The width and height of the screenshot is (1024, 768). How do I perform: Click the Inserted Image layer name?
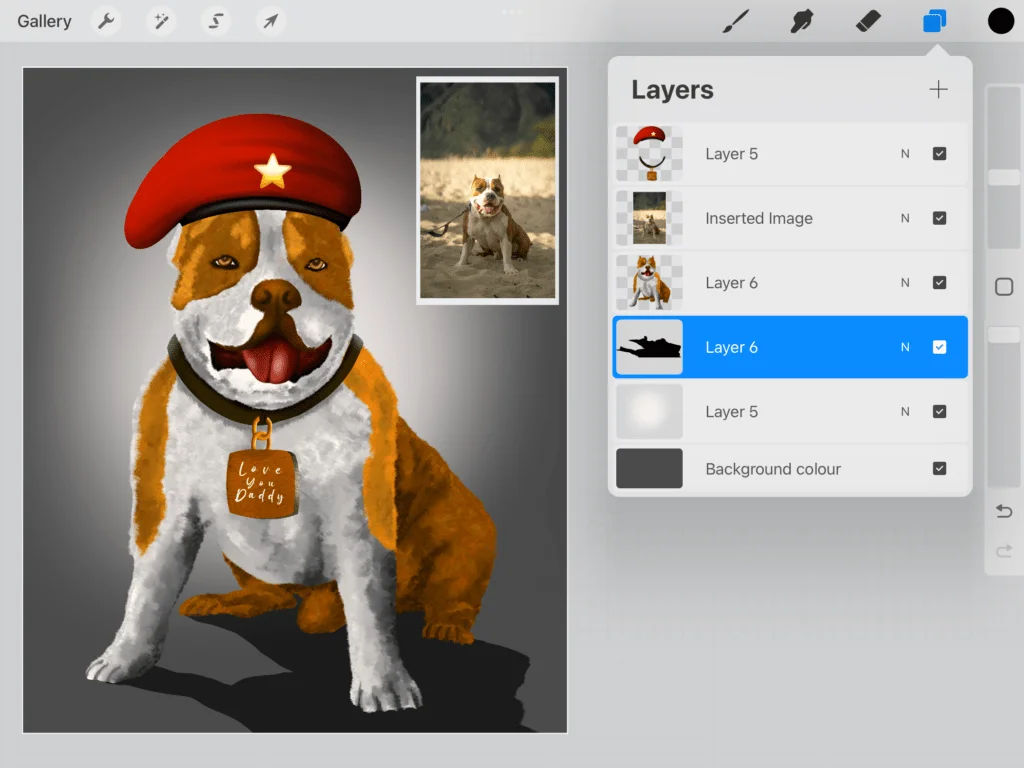click(x=759, y=218)
